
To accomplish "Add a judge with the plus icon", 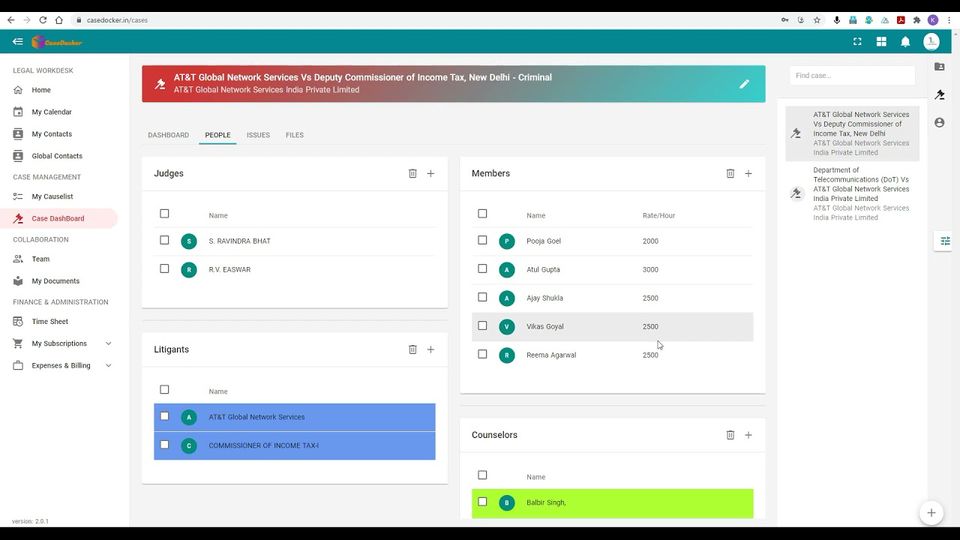I will pyautogui.click(x=430, y=173).
